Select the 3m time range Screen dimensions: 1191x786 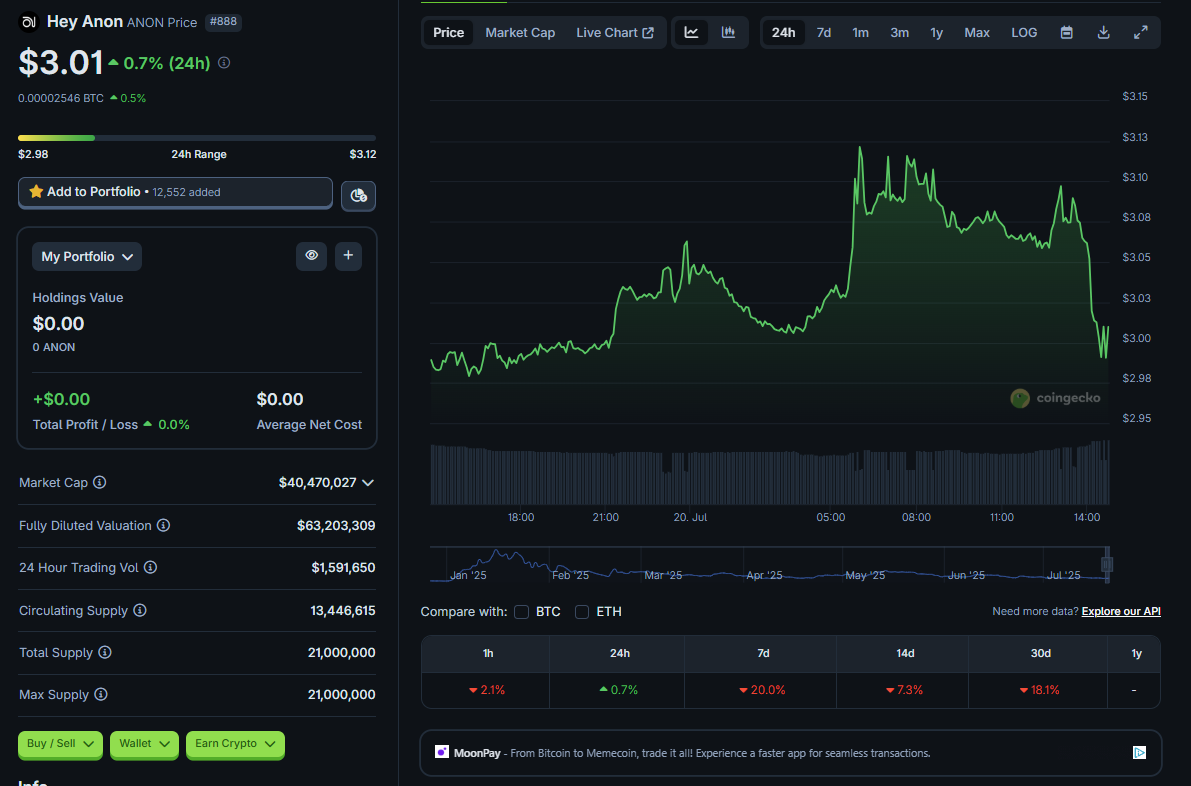[899, 33]
